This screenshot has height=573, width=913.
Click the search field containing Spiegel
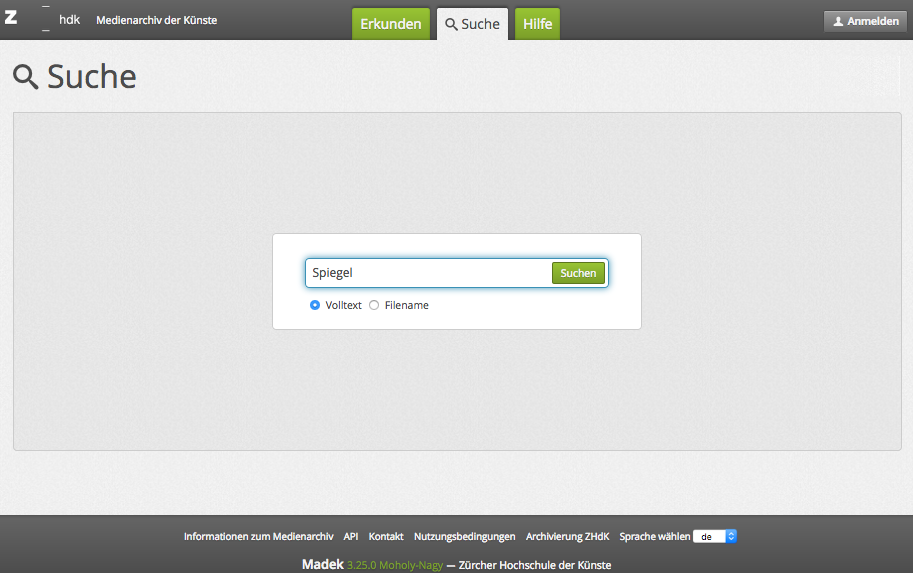coord(428,273)
